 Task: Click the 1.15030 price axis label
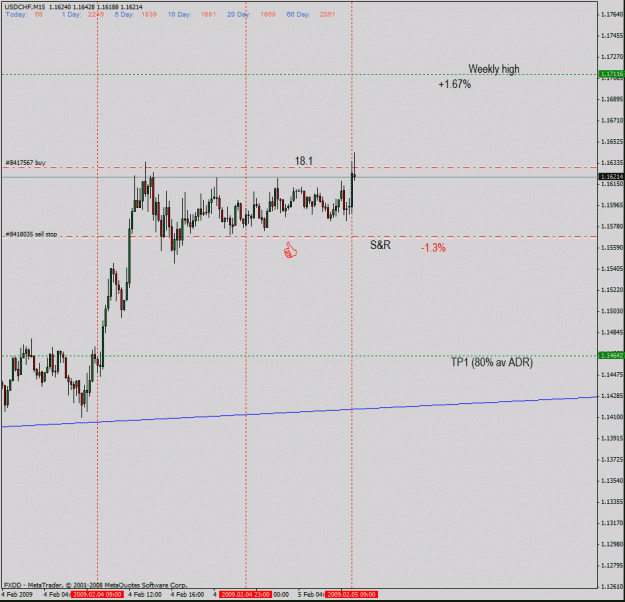[x=612, y=311]
